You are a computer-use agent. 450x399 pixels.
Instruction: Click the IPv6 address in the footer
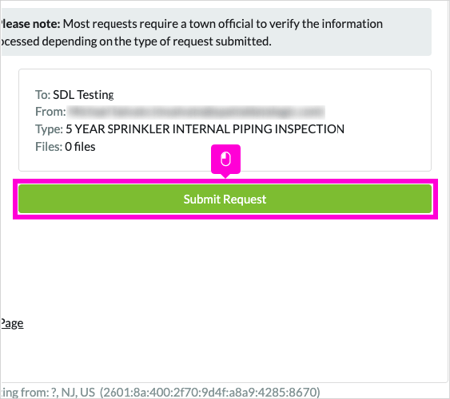click(x=210, y=392)
